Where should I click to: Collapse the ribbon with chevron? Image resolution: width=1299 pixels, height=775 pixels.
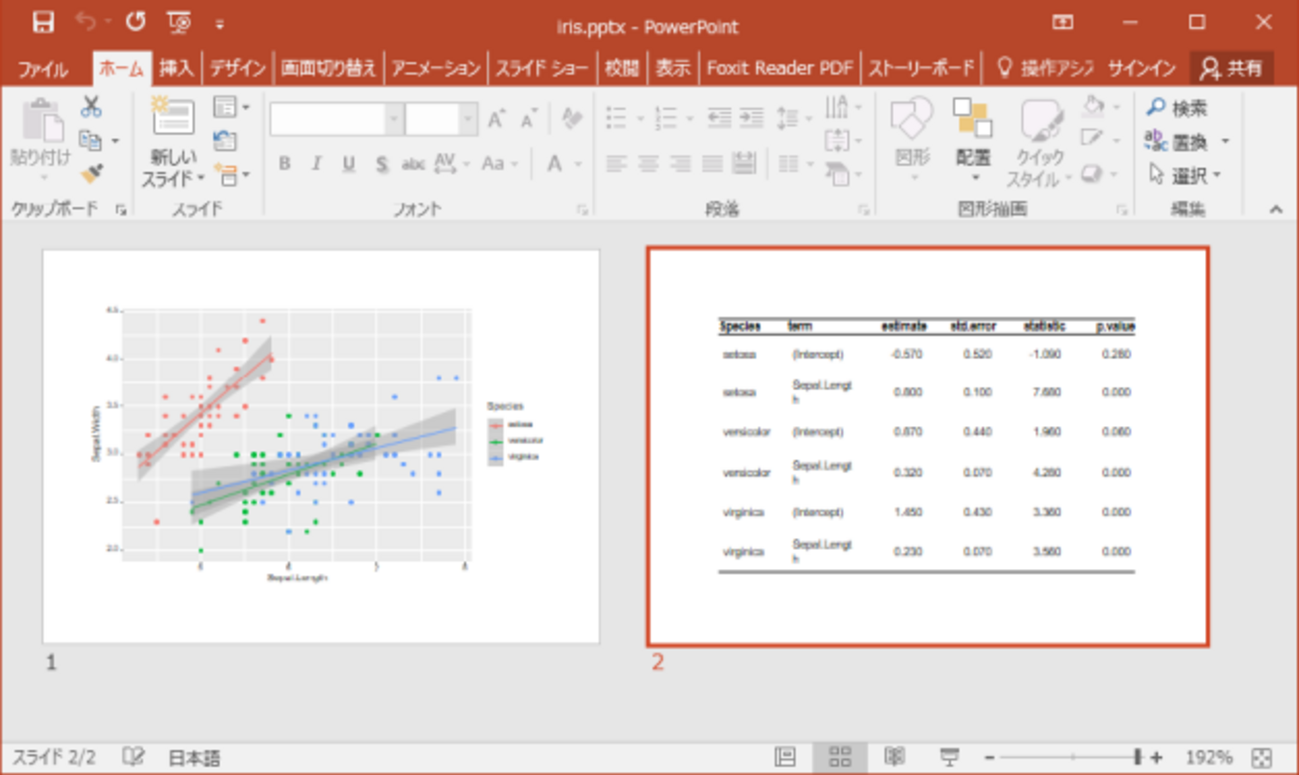coord(1276,209)
